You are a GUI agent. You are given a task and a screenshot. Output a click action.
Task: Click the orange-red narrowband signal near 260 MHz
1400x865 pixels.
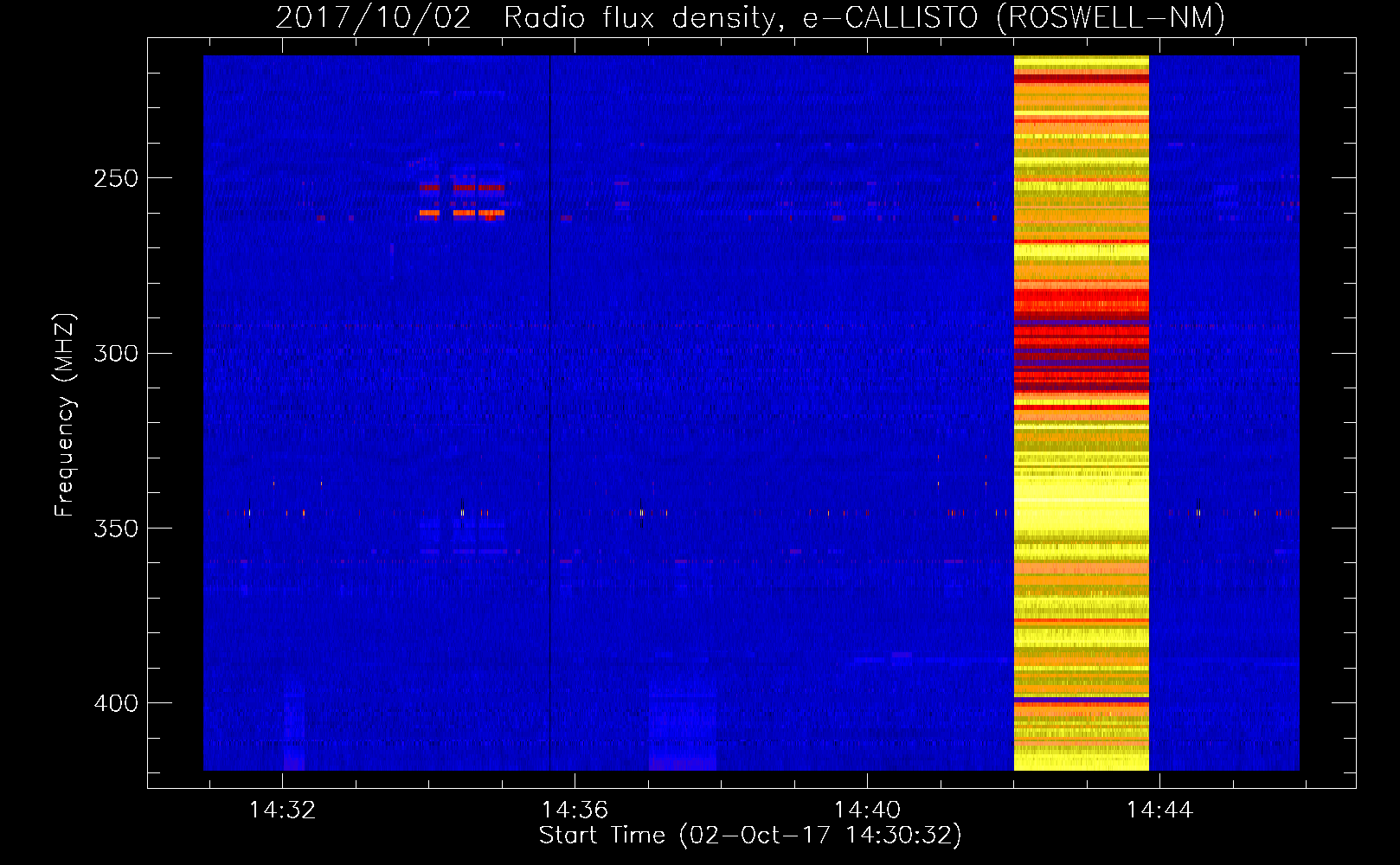click(462, 213)
